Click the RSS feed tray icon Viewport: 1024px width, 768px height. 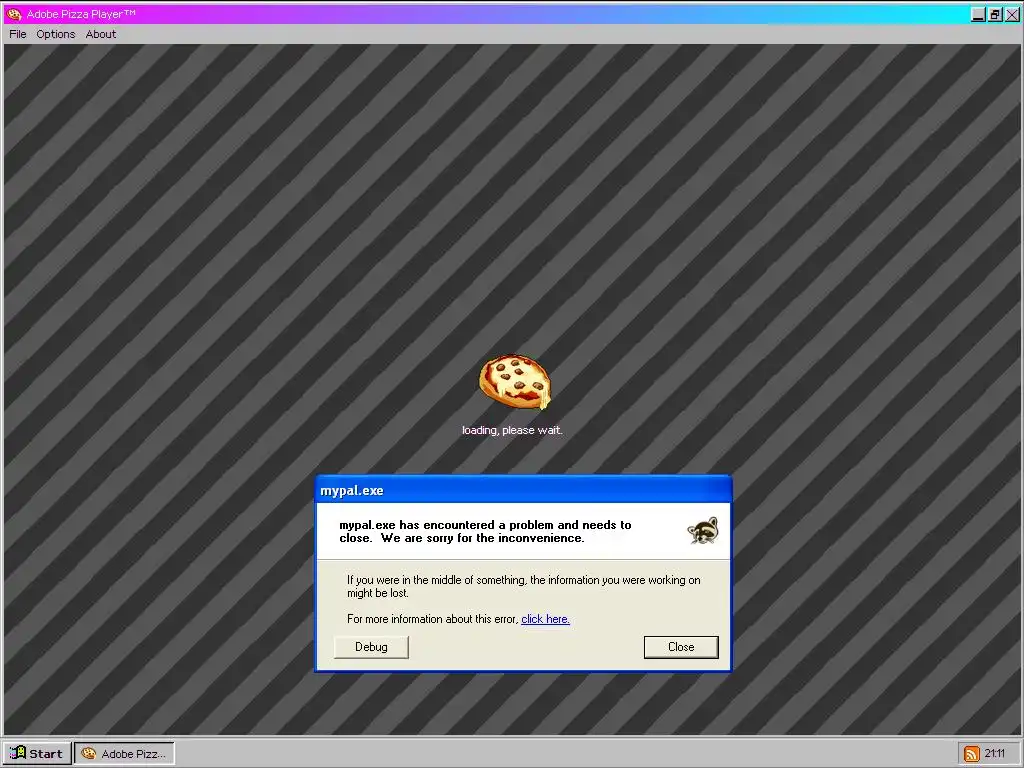click(972, 754)
